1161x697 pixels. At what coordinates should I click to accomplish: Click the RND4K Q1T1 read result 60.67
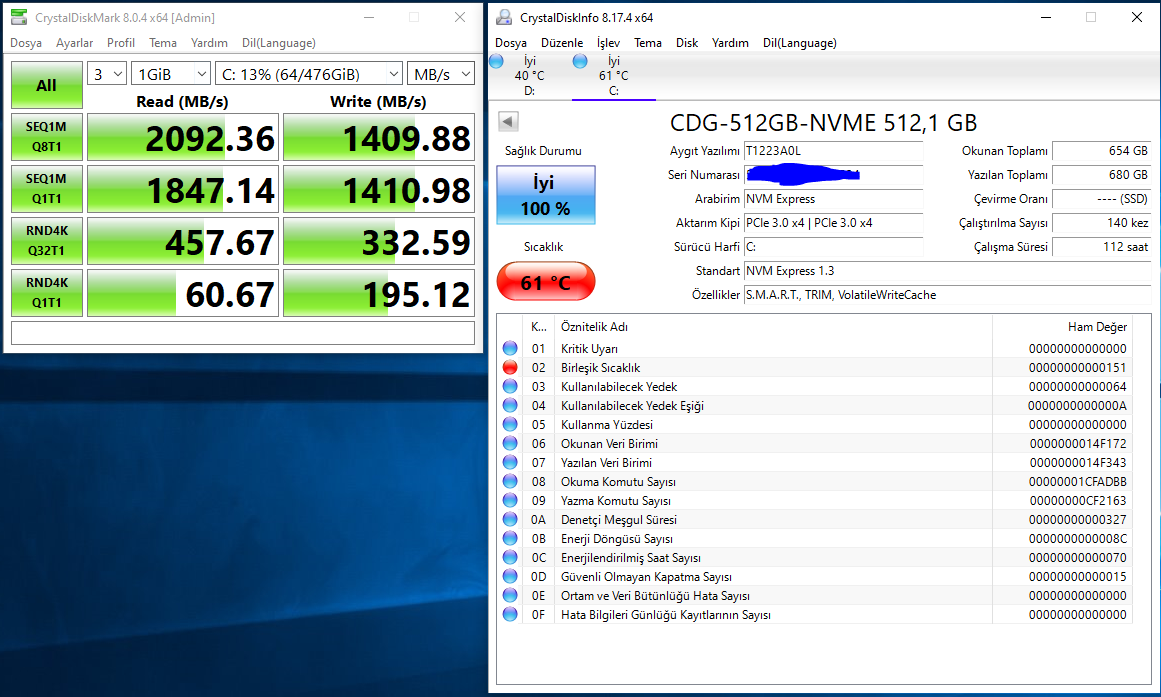click(183, 293)
